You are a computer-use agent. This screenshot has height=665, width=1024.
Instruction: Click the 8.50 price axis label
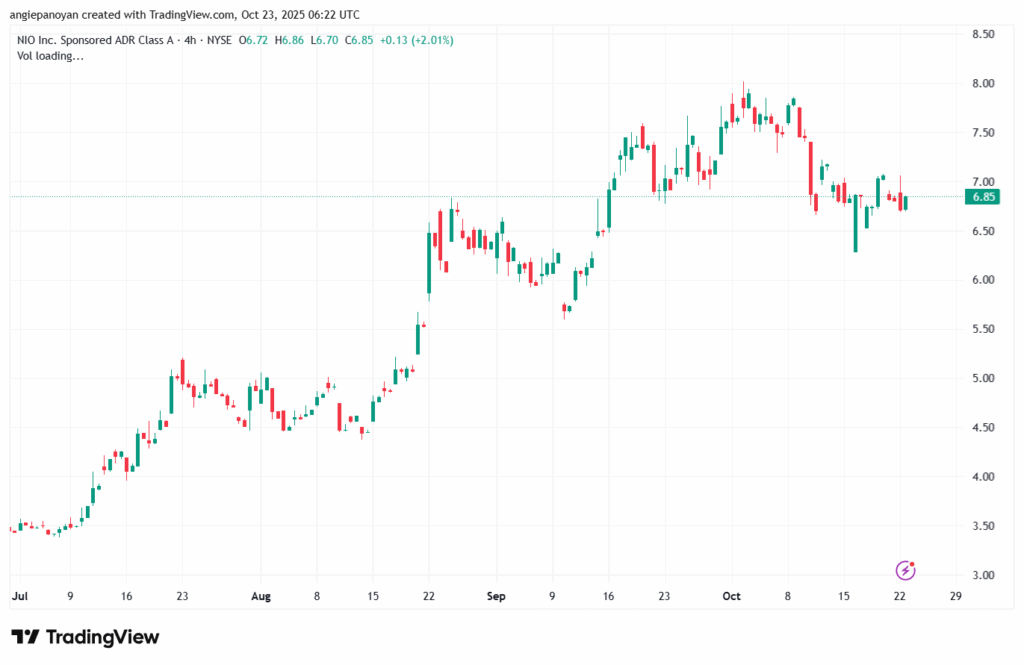point(983,34)
